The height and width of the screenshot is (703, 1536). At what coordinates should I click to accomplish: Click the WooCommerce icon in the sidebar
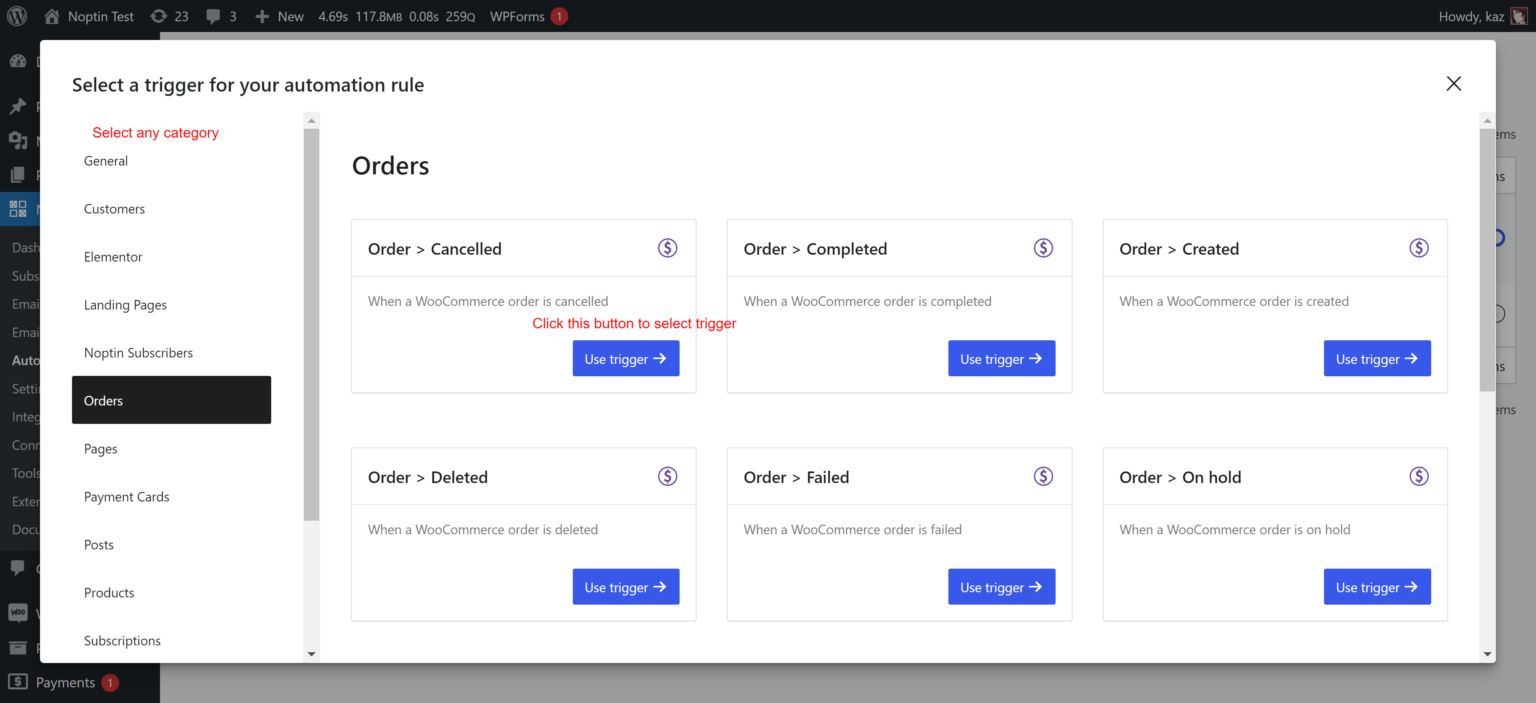pyautogui.click(x=21, y=611)
